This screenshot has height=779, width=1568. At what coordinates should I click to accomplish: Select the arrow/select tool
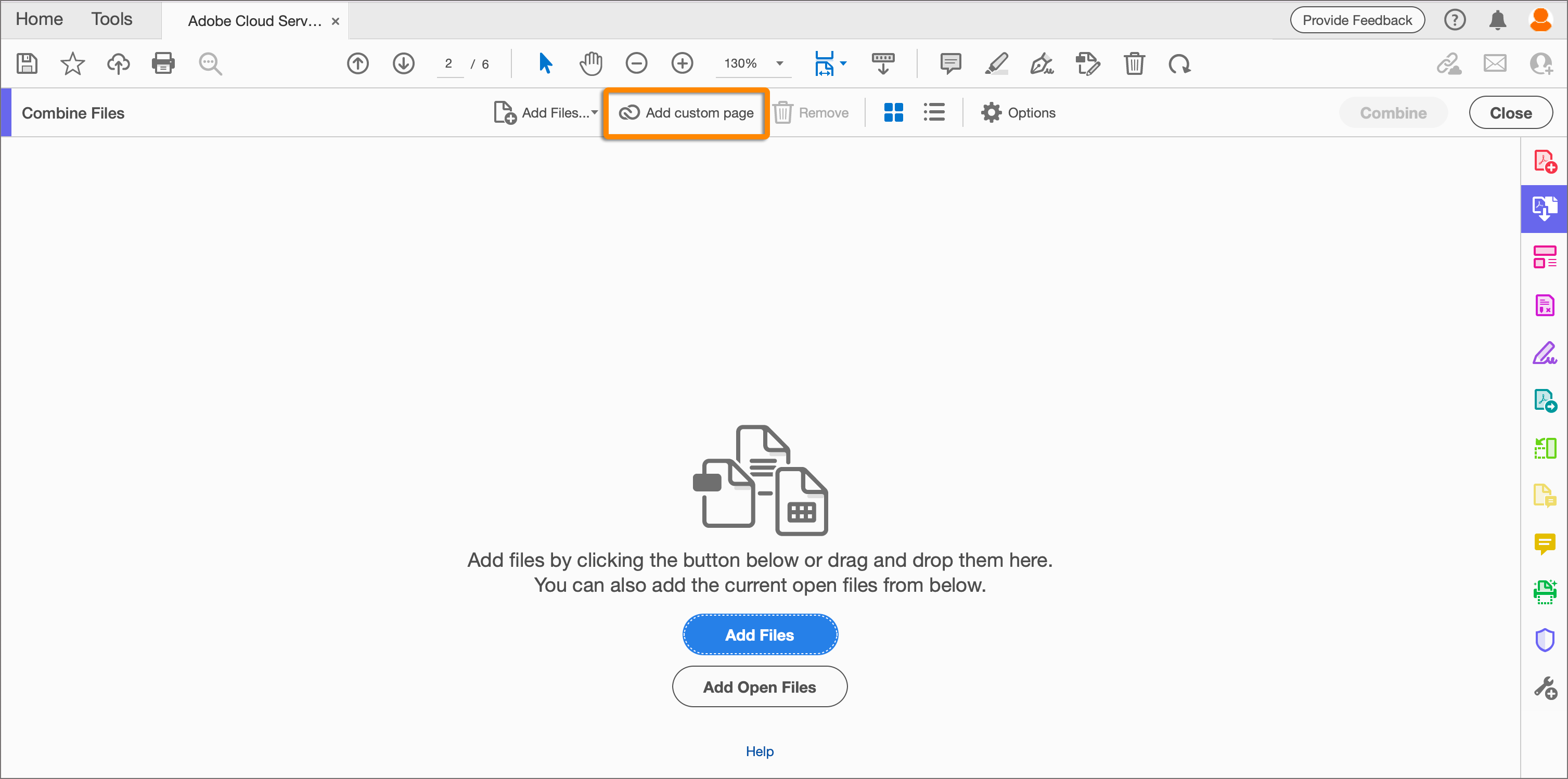pos(546,63)
